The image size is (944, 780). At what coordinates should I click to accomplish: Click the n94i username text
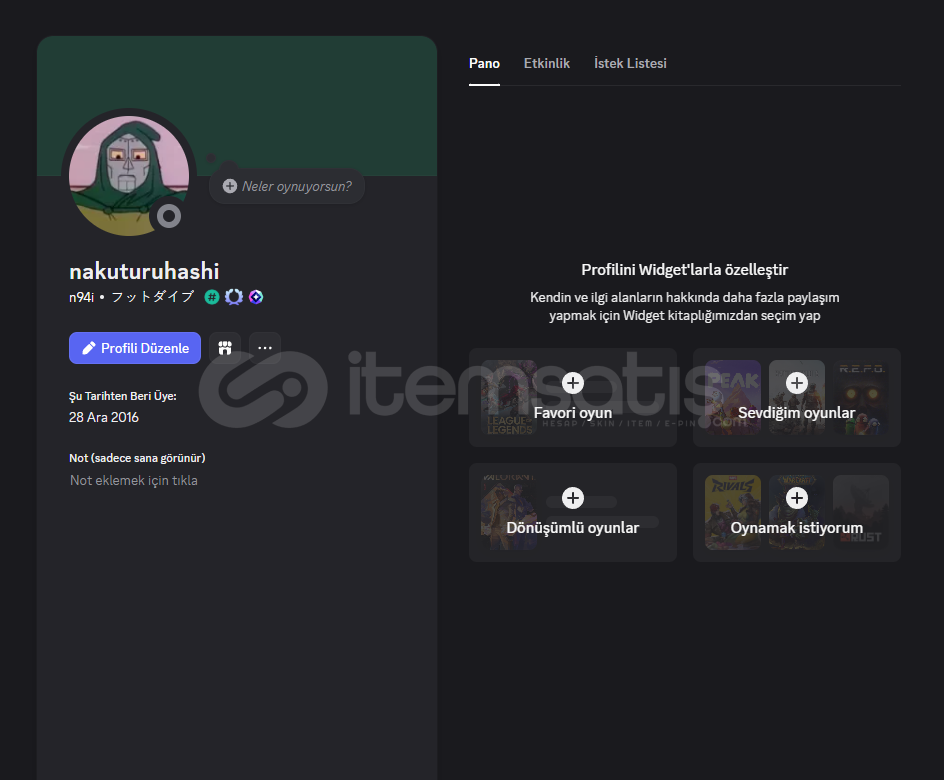click(x=81, y=297)
